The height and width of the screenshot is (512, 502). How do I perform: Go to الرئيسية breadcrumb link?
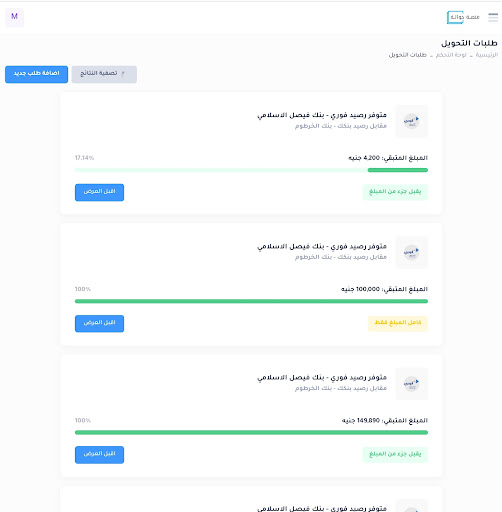487,55
